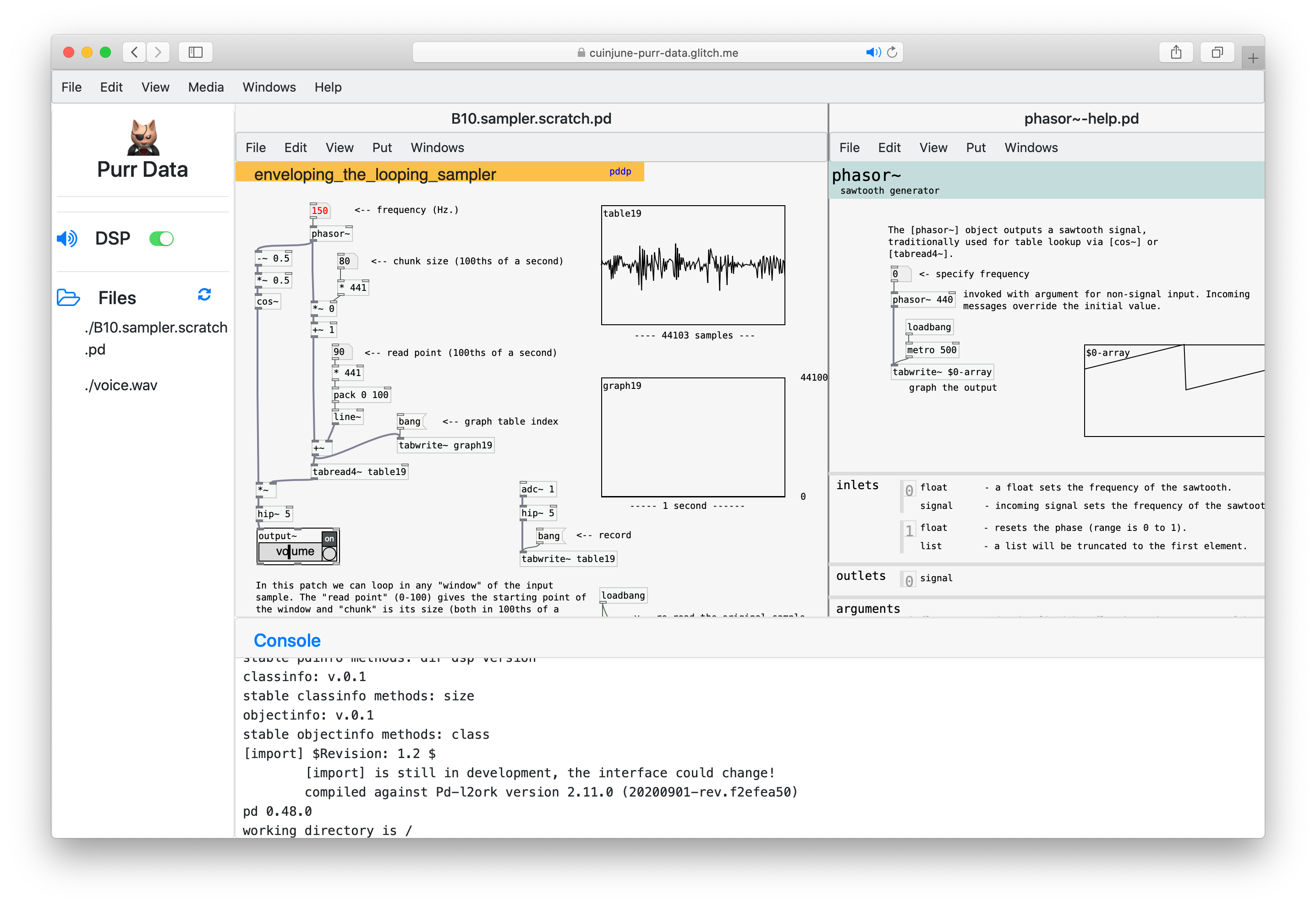Open the main File menu
This screenshot has width=1316, height=906.
(x=71, y=87)
